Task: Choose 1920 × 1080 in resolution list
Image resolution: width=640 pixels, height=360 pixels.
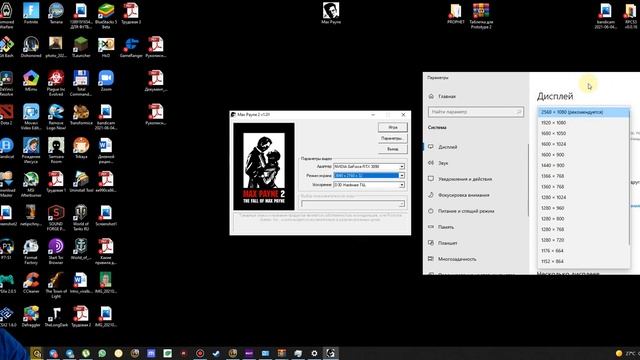Action: (x=584, y=122)
